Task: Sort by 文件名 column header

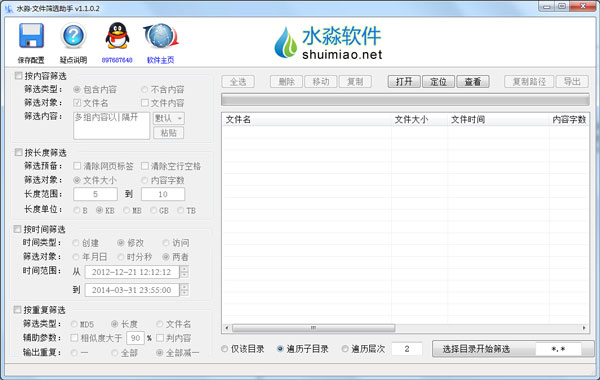Action: click(307, 120)
